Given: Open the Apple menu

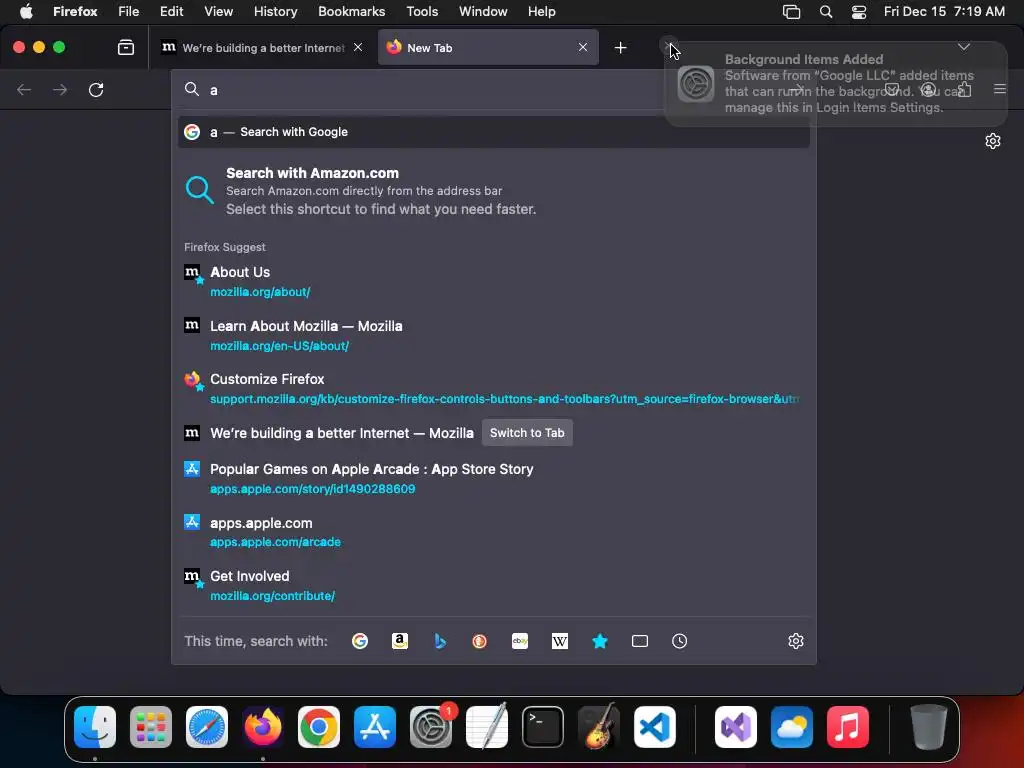Looking at the screenshot, I should (26, 11).
